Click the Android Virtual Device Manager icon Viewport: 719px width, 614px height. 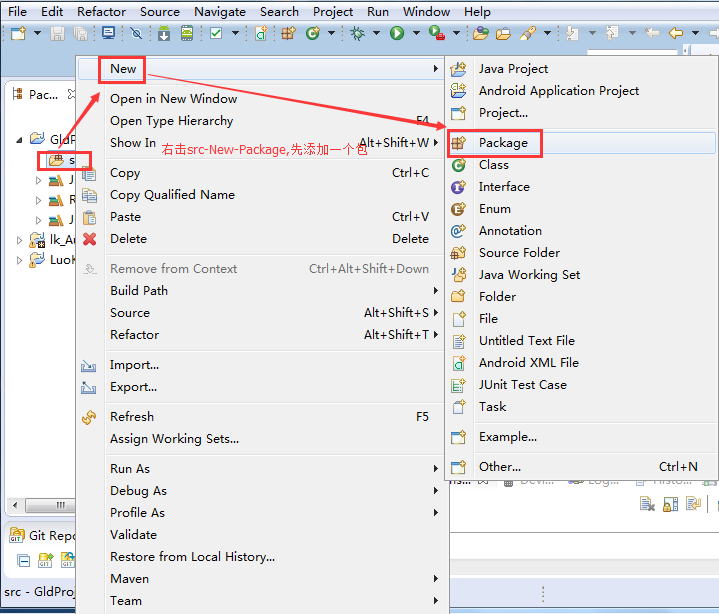pos(187,33)
